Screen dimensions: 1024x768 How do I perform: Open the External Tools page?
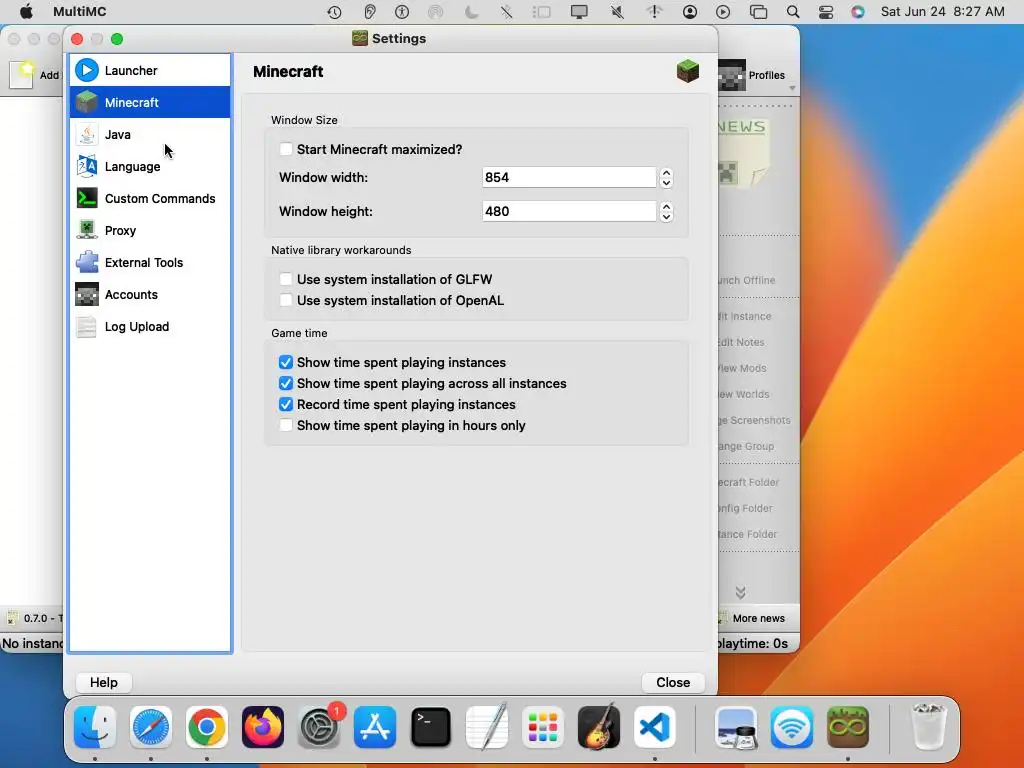tap(150, 262)
